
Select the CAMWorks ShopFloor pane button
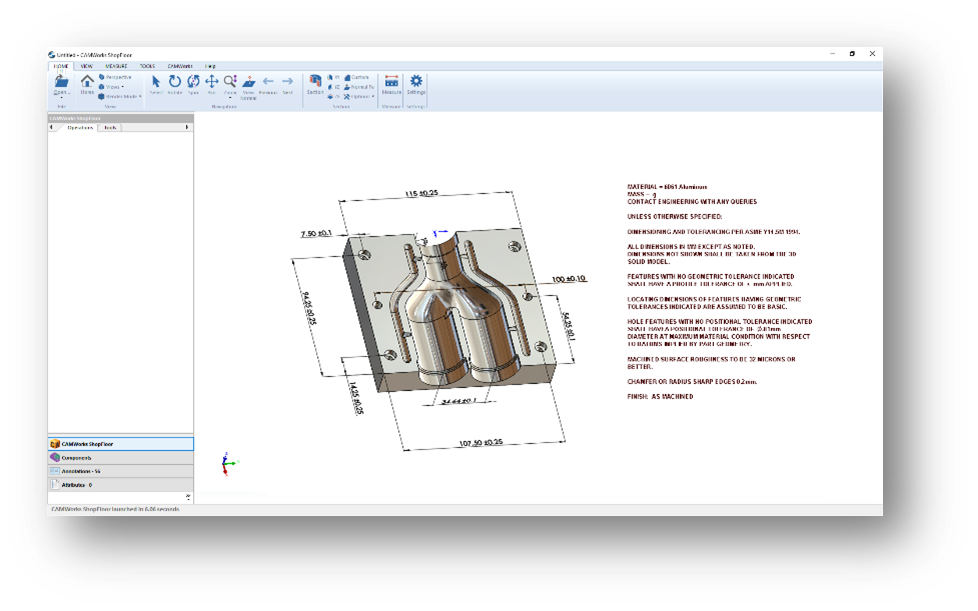(121, 444)
